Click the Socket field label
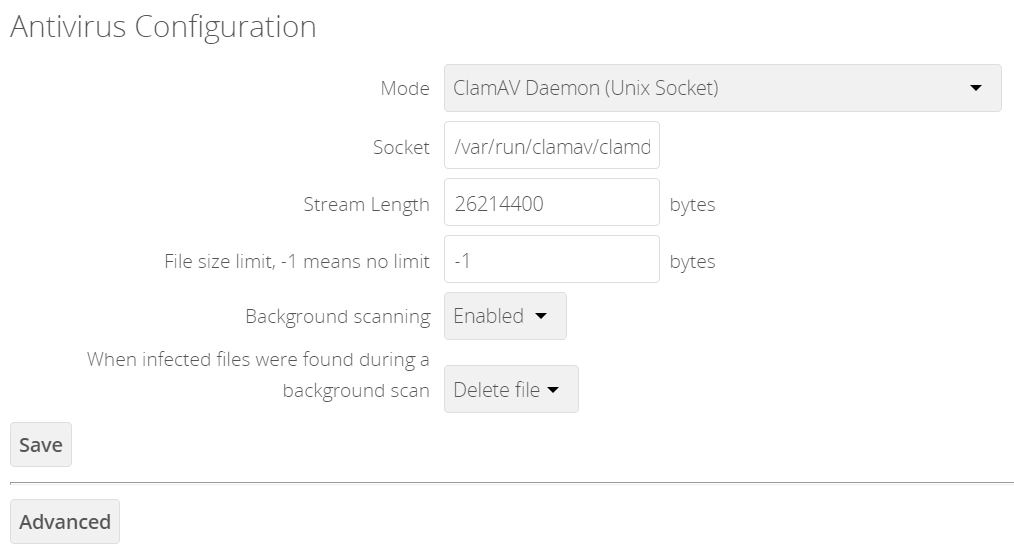Image resolution: width=1014 pixels, height=556 pixels. tap(400, 147)
